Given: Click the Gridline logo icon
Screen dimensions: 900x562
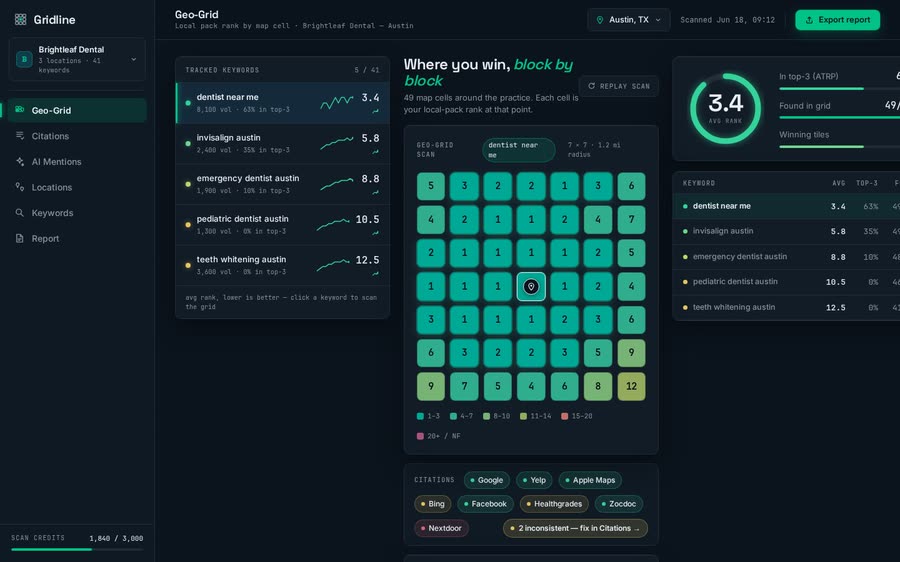Looking at the screenshot, I should click(x=21, y=20).
